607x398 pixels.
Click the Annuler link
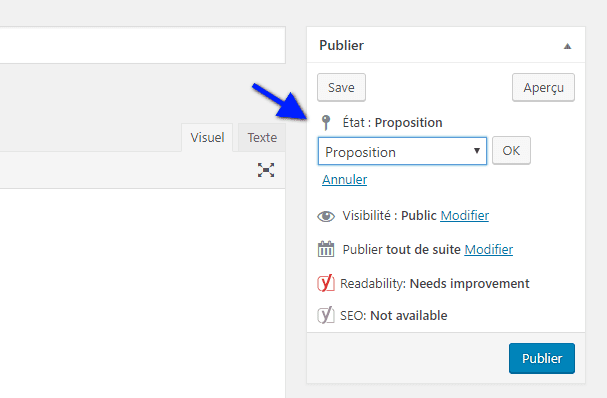tap(345, 180)
